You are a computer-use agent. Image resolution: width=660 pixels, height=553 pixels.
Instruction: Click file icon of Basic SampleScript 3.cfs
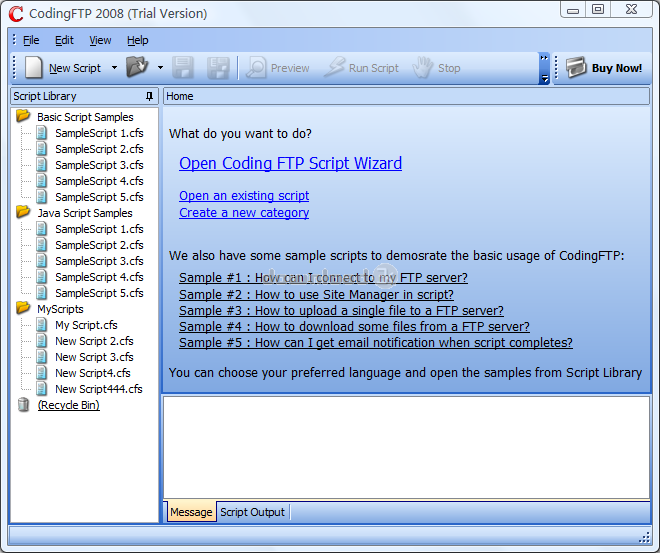tap(41, 165)
